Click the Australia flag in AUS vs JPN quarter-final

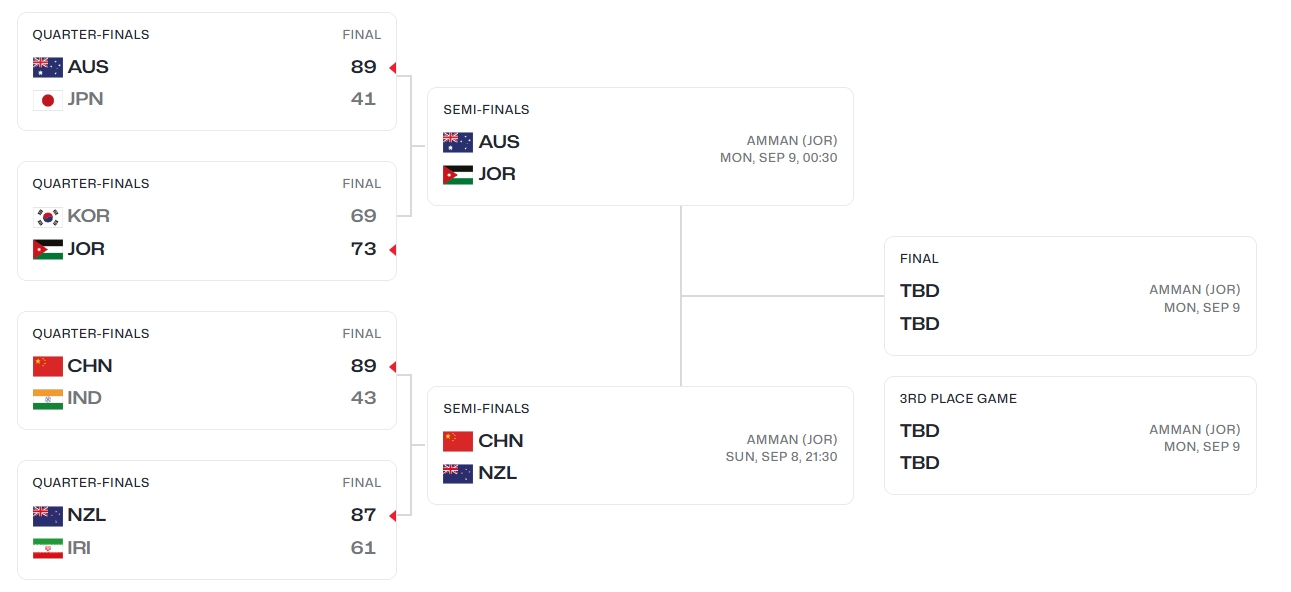[x=47, y=67]
